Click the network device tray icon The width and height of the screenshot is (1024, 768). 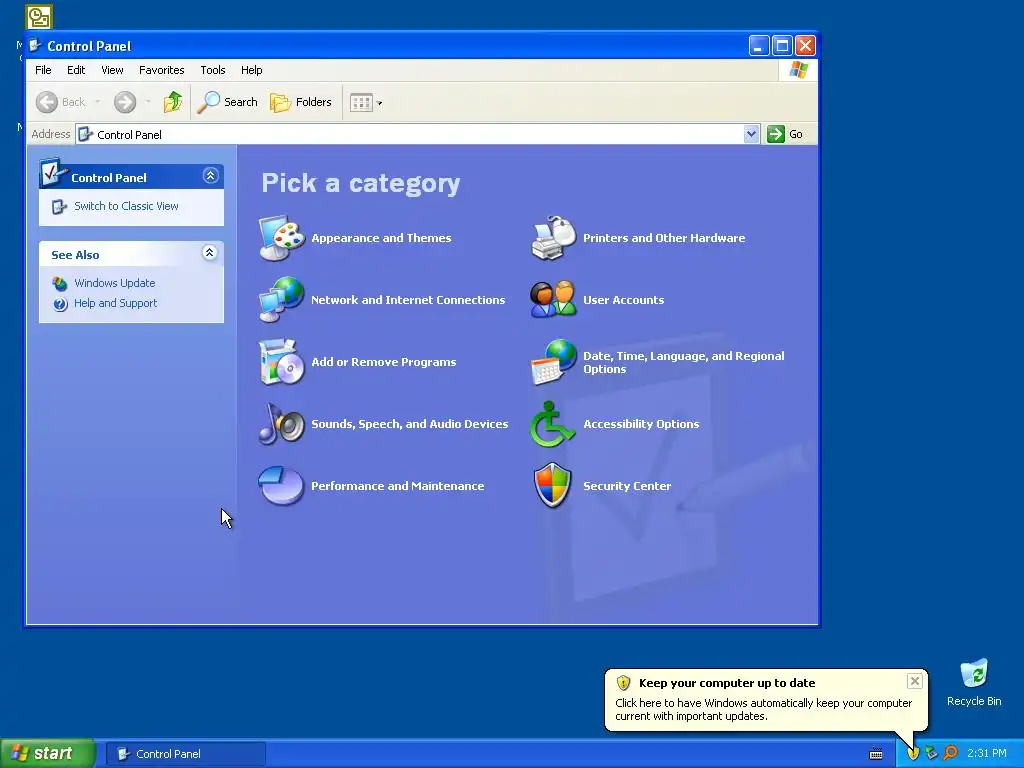coord(932,754)
